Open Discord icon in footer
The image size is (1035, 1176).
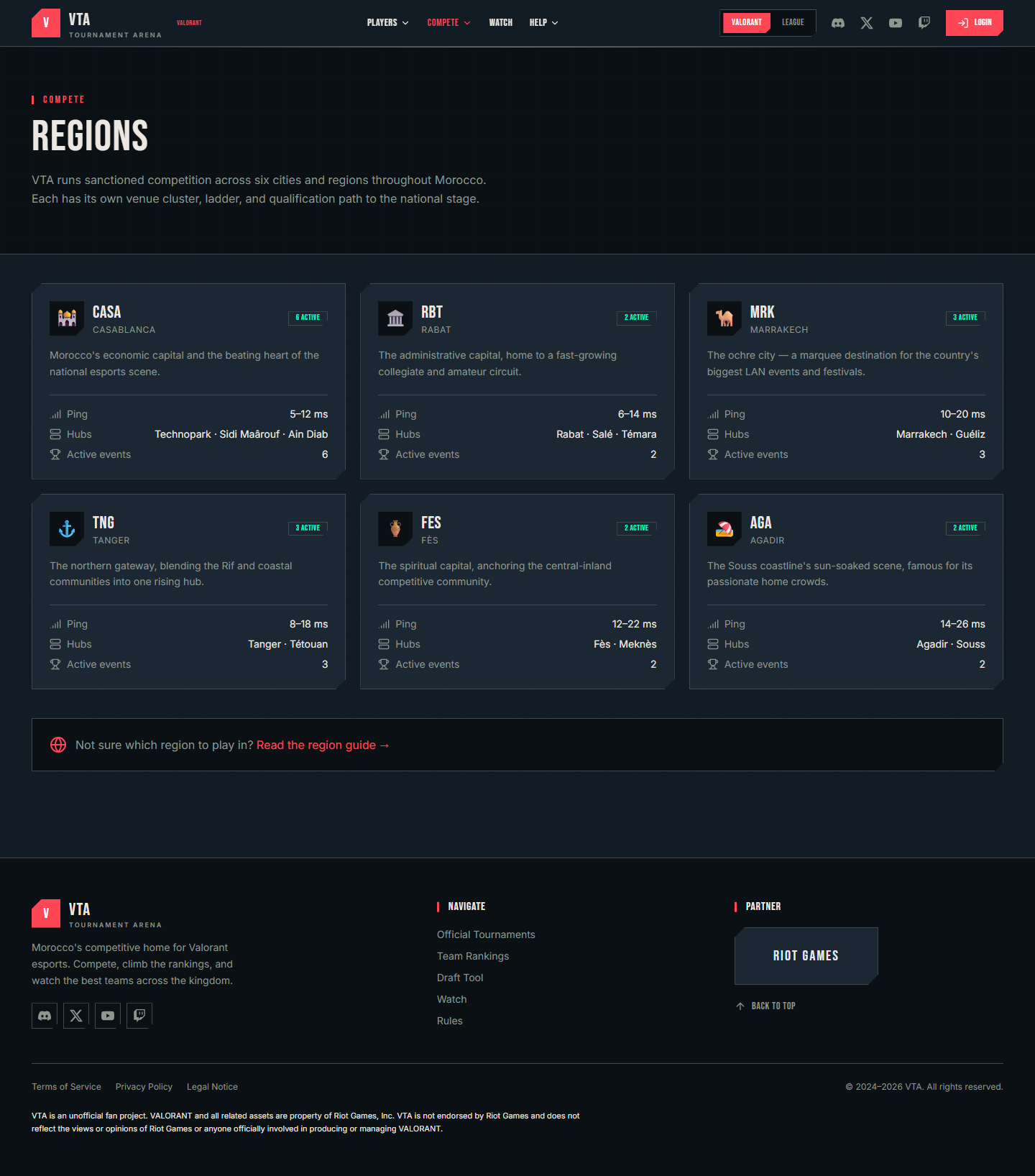click(45, 1016)
